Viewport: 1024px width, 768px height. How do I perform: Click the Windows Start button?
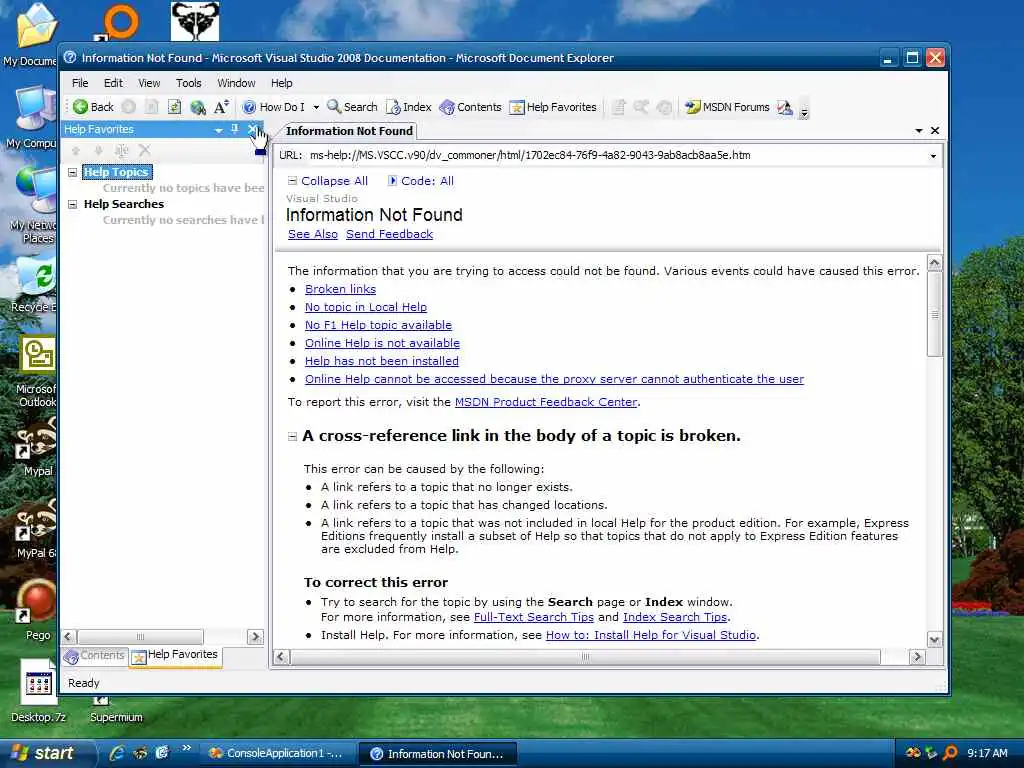(46, 754)
